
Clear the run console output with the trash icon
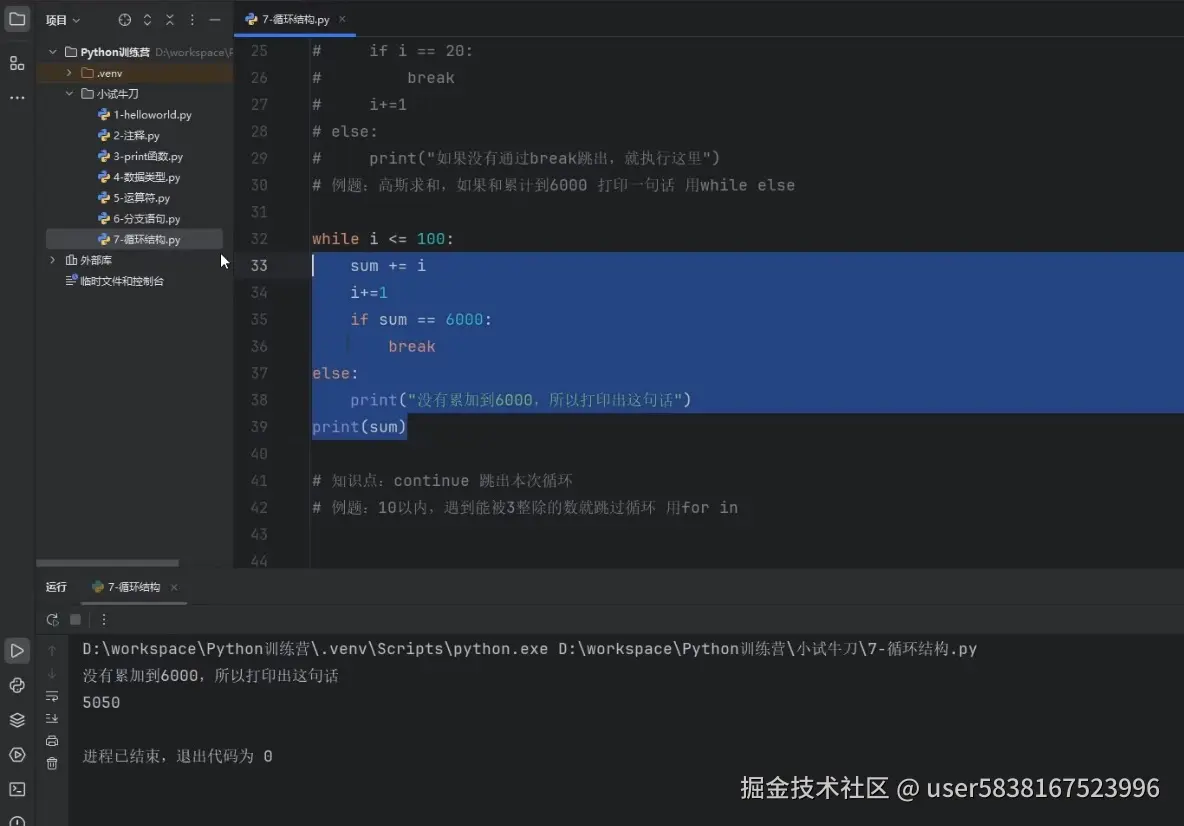click(52, 762)
